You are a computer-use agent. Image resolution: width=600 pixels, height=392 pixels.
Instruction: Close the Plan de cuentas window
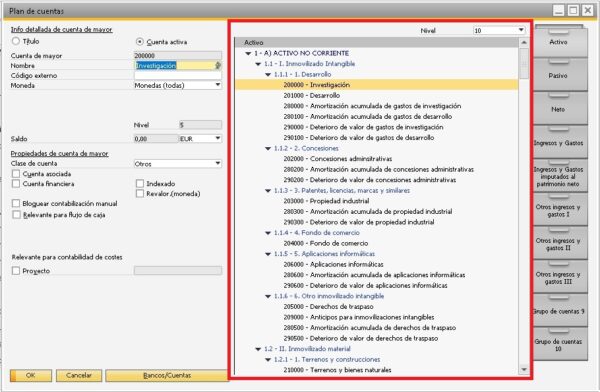click(588, 10)
